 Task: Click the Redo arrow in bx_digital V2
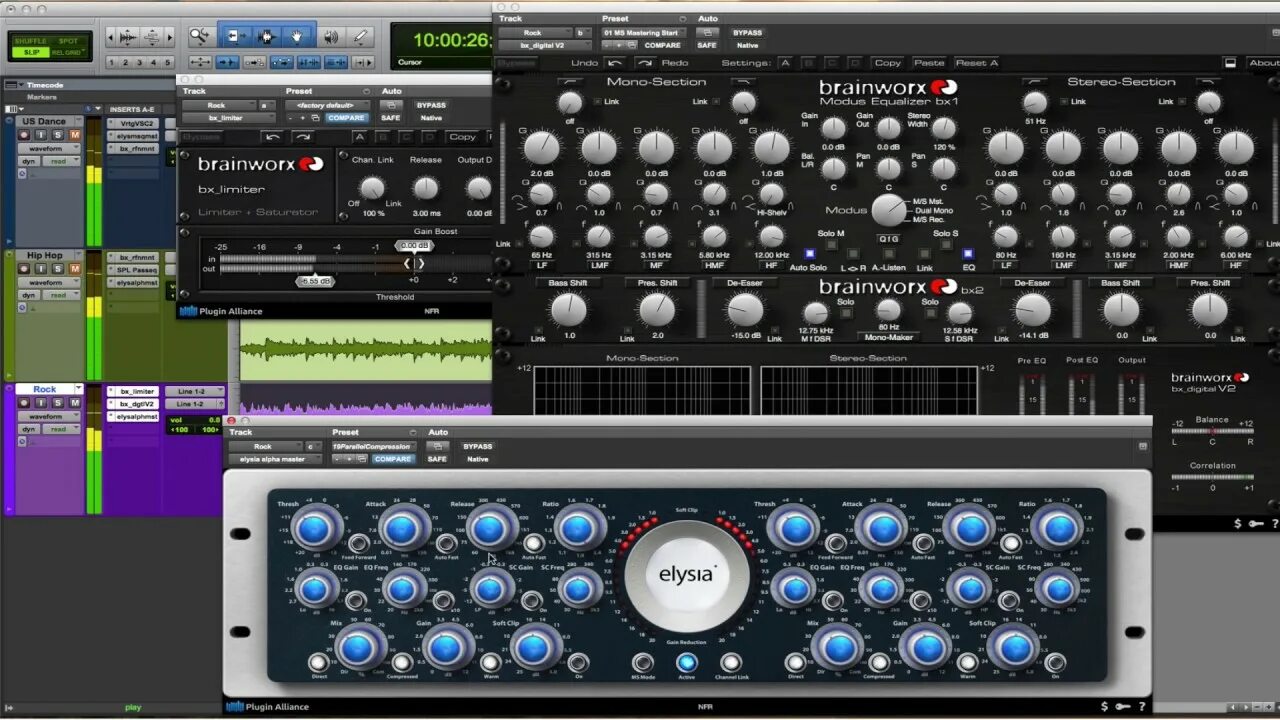pos(645,62)
